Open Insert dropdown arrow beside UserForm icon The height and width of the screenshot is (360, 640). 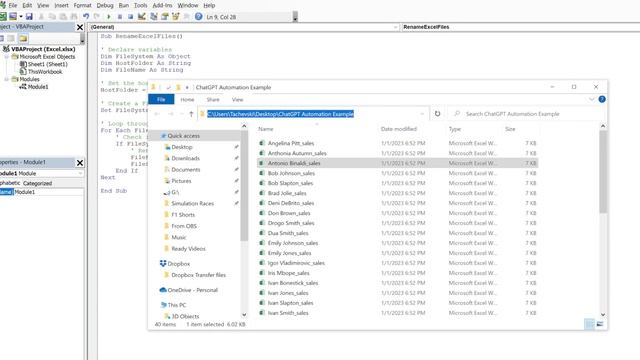point(20,17)
